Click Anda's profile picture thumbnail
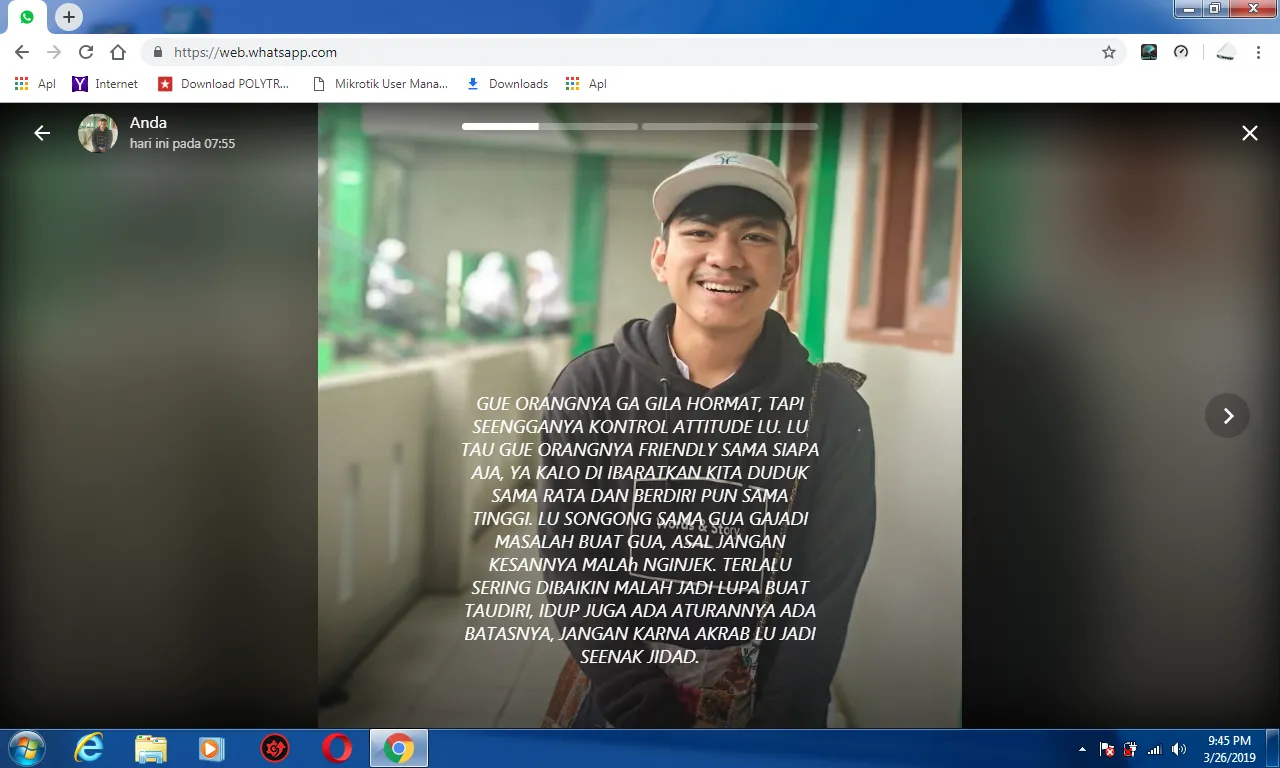 (x=97, y=132)
